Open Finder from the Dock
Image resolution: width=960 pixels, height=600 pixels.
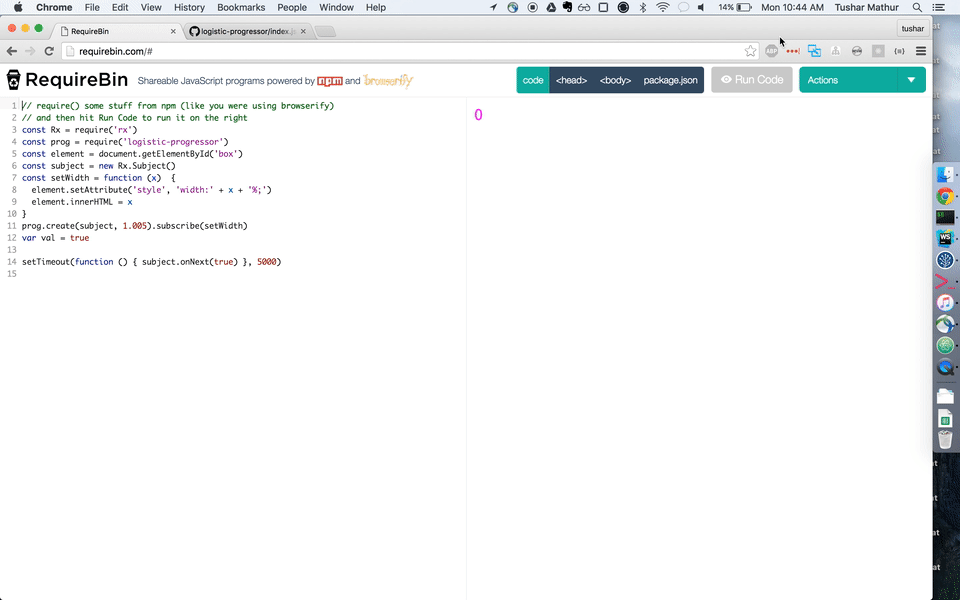[x=945, y=174]
